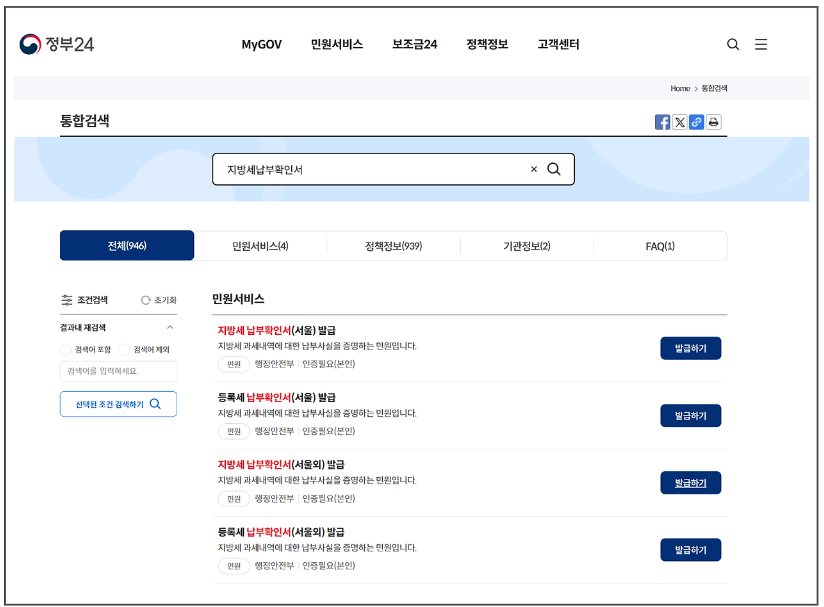This screenshot has height=607, width=824.
Task: Open 고객센터 menu
Action: [558, 45]
